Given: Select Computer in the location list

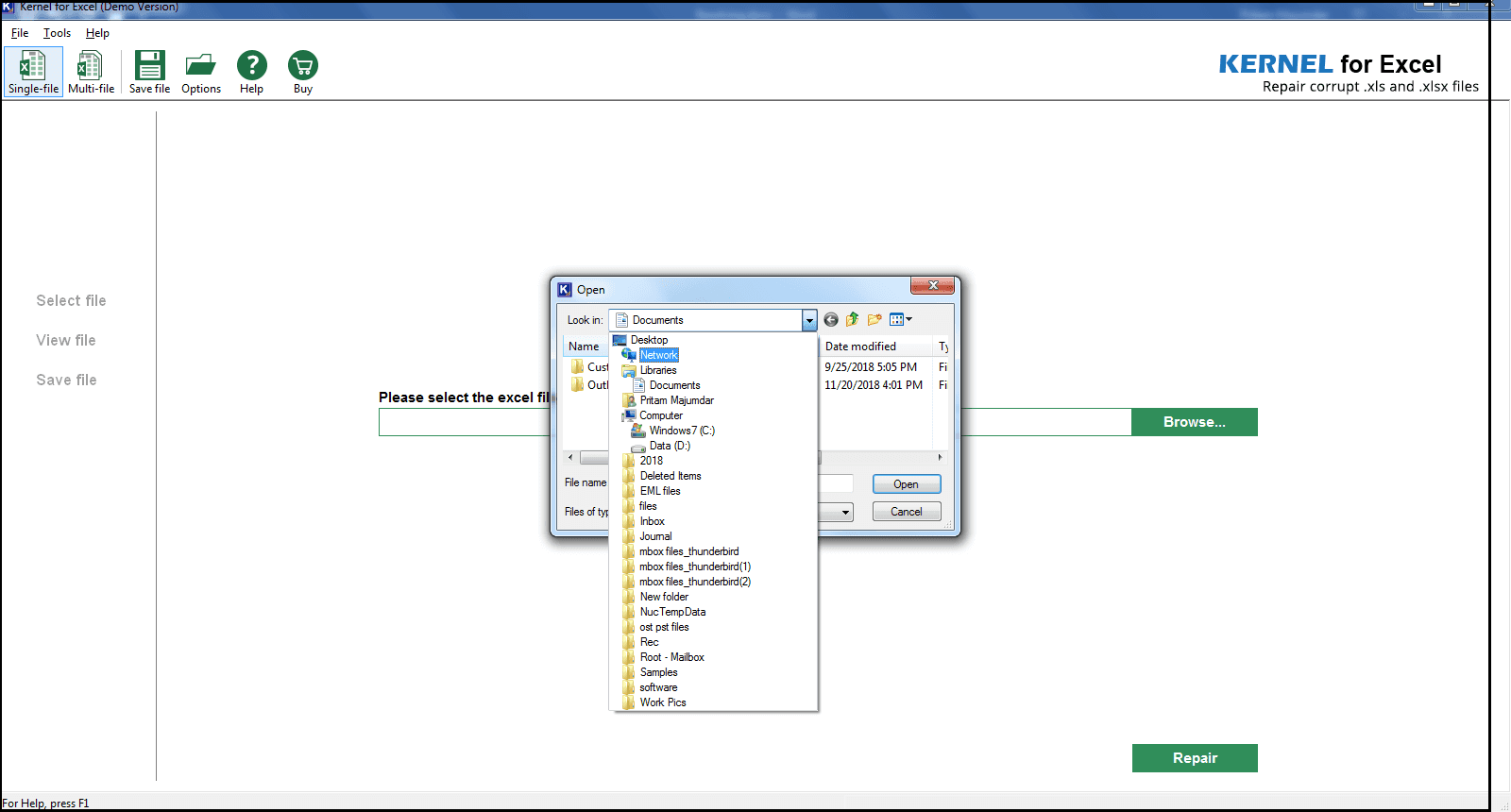Looking at the screenshot, I should tap(661, 415).
